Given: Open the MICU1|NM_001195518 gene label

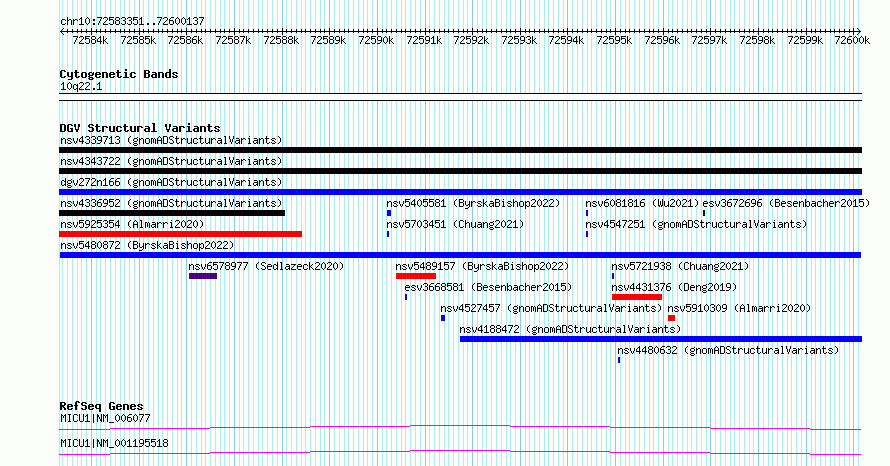Looking at the screenshot, I should pos(114,443).
